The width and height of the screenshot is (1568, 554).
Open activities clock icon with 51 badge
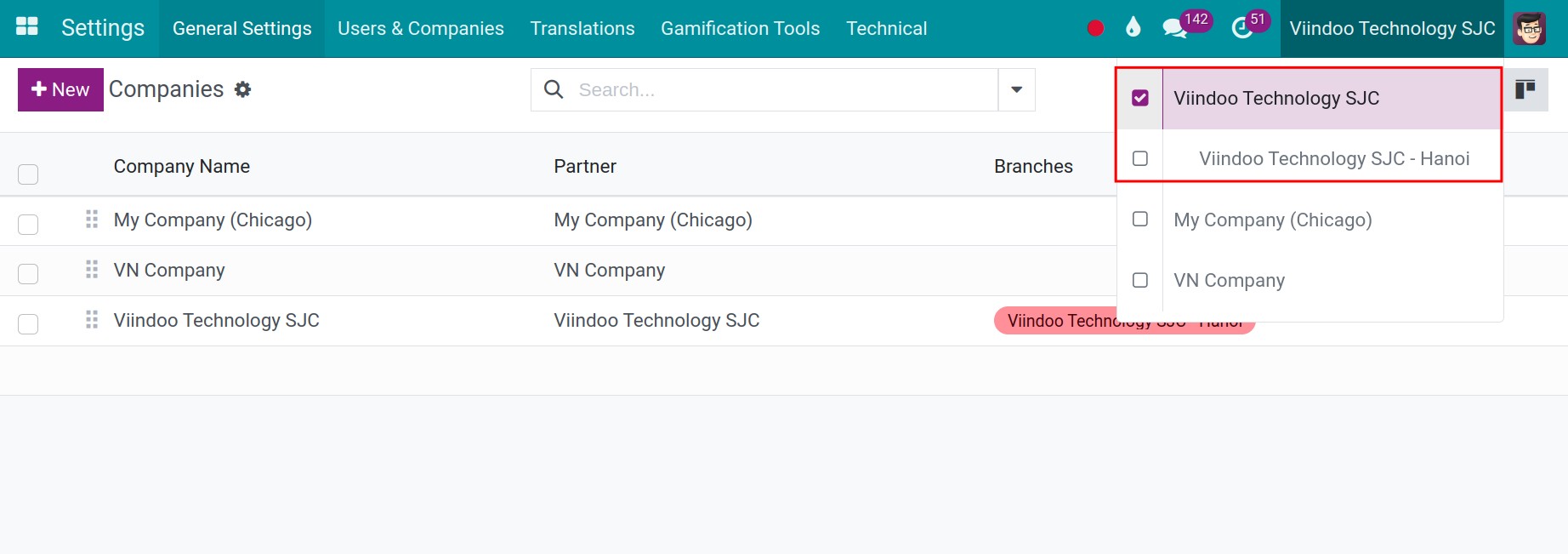point(1250,26)
